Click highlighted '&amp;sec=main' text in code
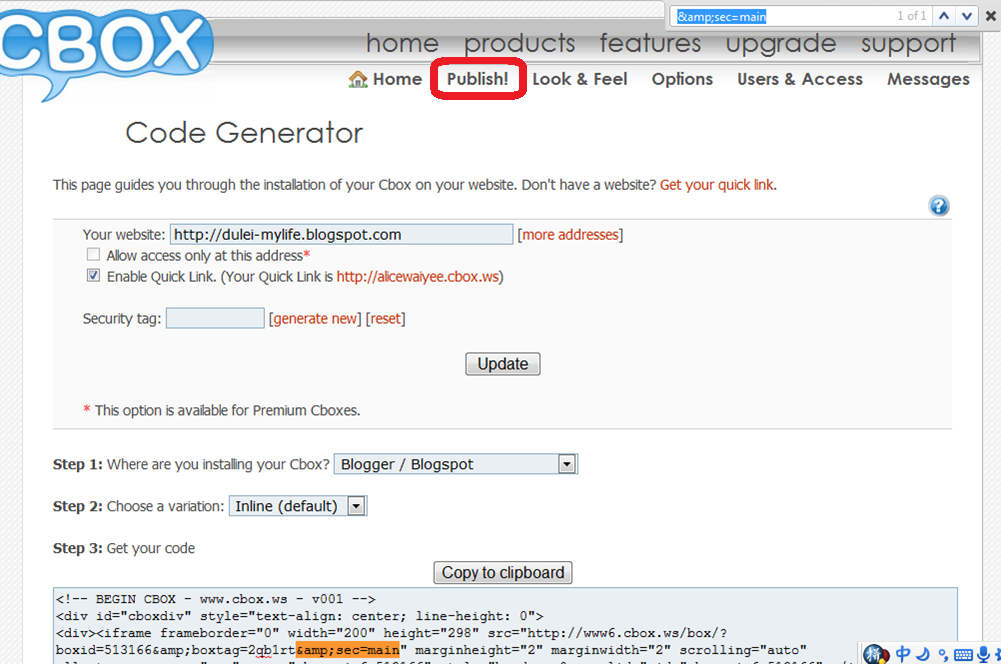 pos(348,650)
